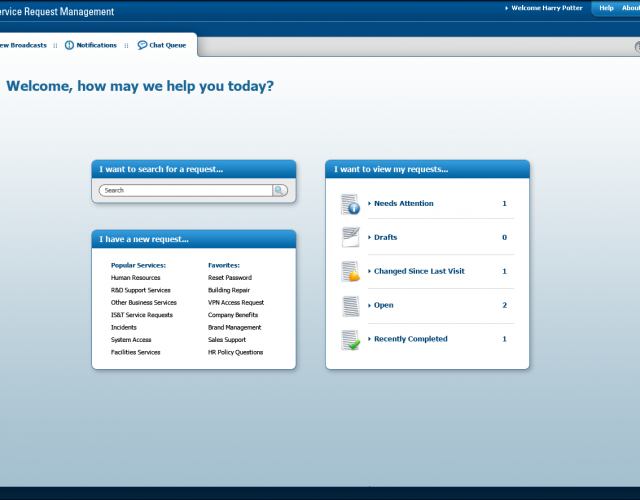Click the Open count 2
This screenshot has height=500, width=640.
point(504,305)
